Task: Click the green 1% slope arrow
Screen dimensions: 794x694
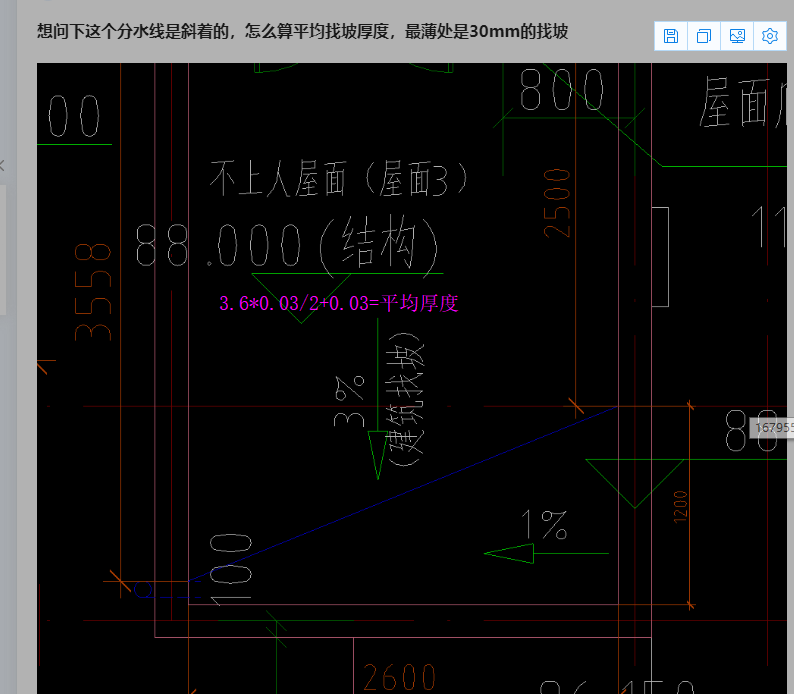Action: click(546, 553)
